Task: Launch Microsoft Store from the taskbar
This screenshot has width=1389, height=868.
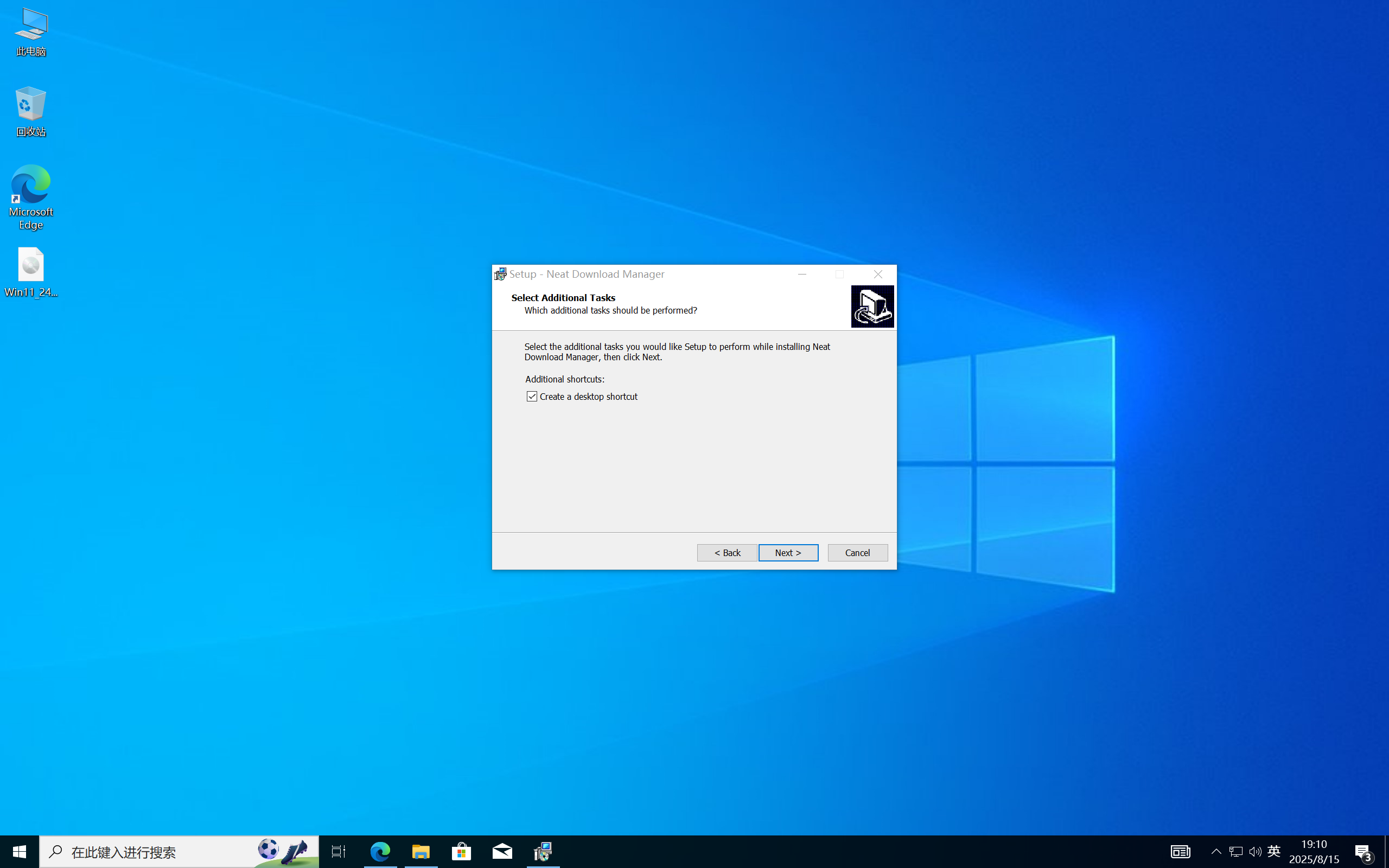Action: (x=462, y=851)
